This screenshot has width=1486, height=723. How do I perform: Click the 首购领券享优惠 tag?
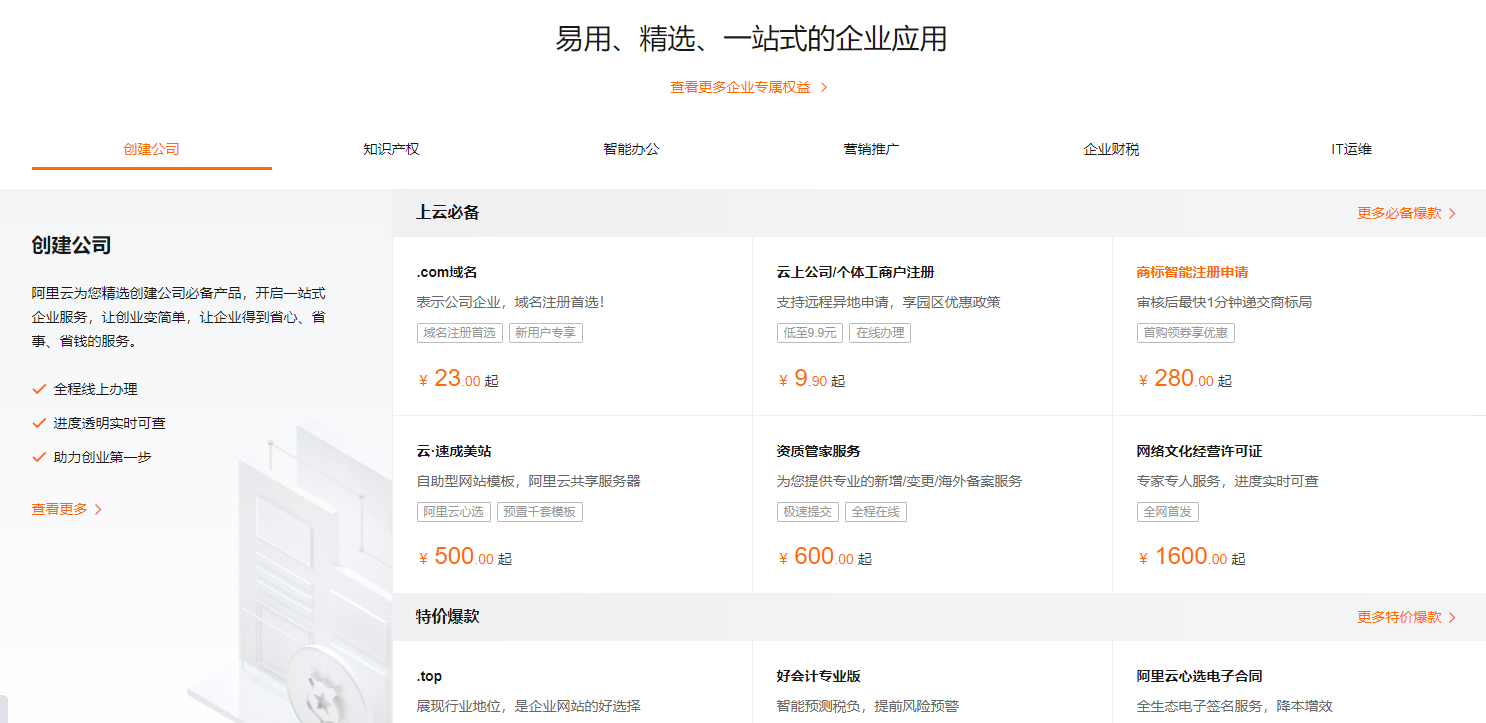pos(1185,333)
